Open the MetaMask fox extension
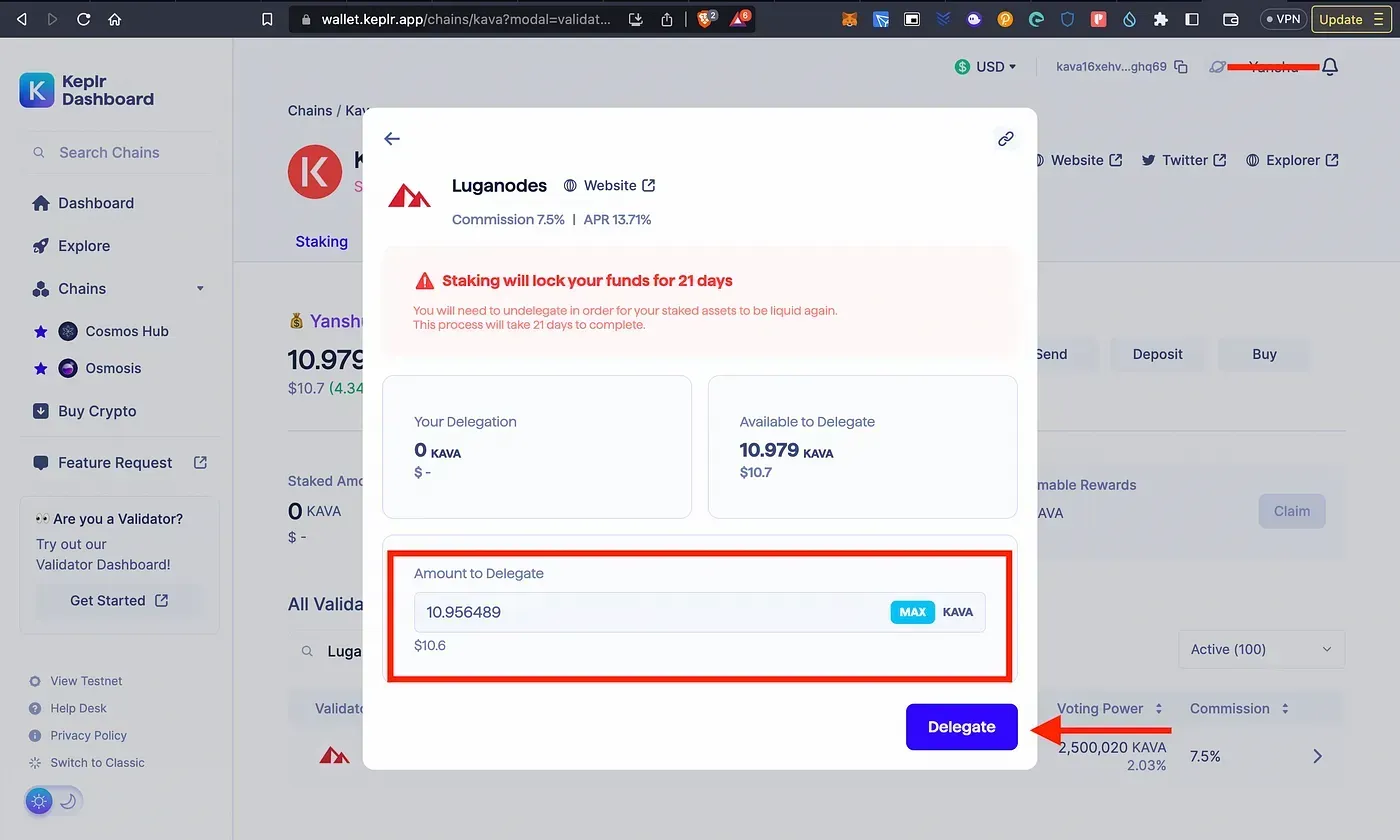This screenshot has height=840, width=1400. pyautogui.click(x=849, y=19)
